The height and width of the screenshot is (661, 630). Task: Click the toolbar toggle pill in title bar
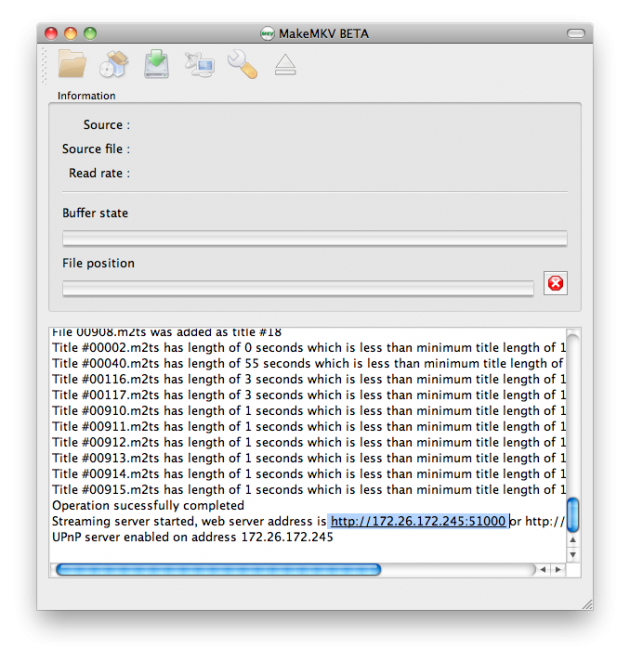pyautogui.click(x=575, y=33)
